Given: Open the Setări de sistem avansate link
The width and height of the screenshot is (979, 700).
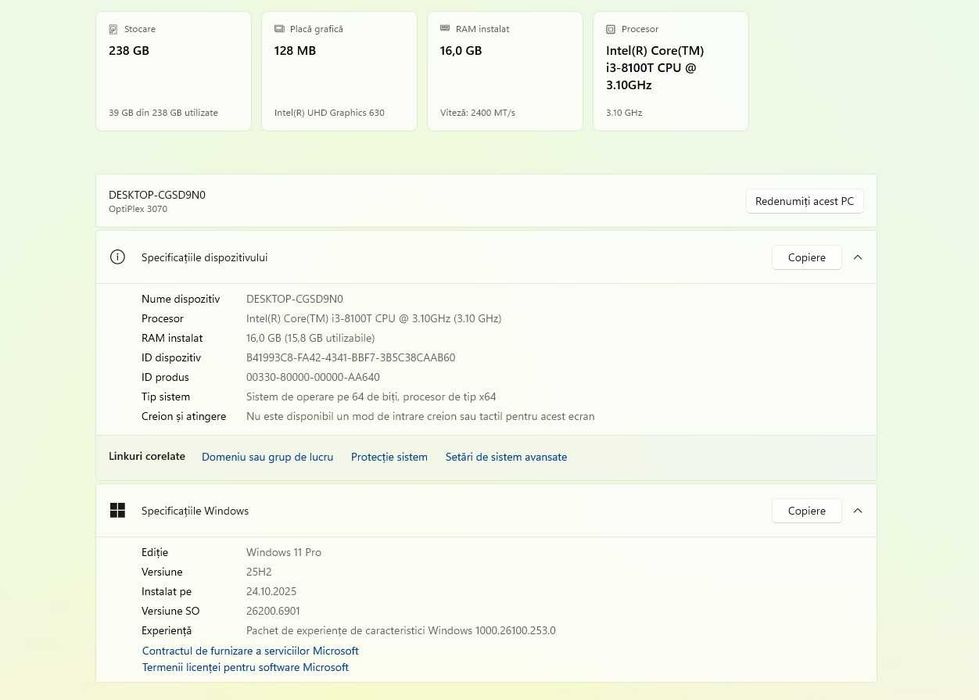Looking at the screenshot, I should point(506,457).
